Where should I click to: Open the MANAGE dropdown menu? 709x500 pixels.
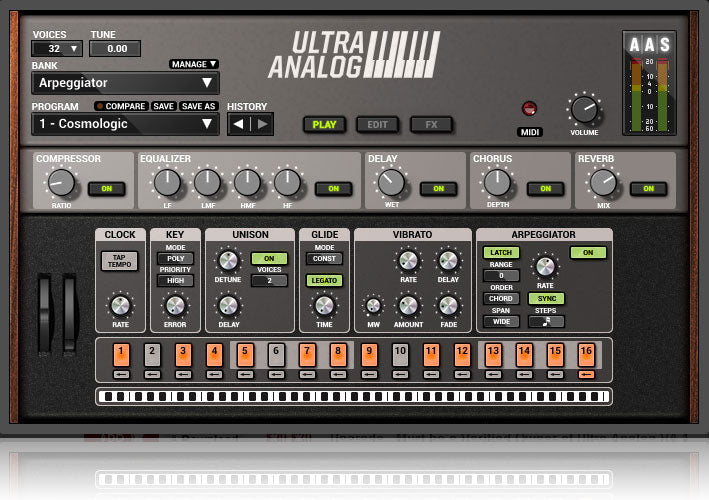(194, 64)
